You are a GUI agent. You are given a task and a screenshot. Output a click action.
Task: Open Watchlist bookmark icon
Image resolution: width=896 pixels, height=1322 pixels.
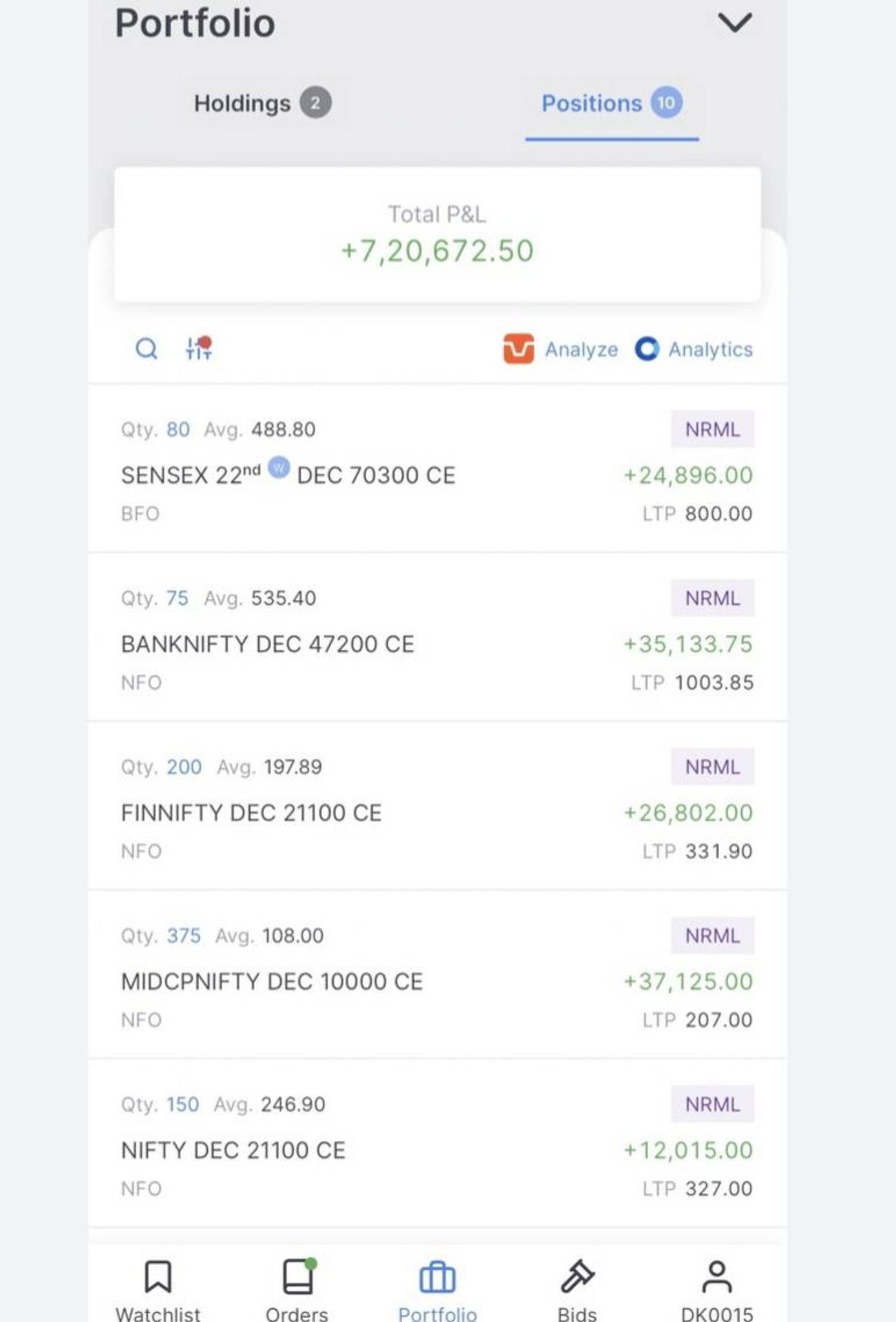pyautogui.click(x=158, y=1277)
